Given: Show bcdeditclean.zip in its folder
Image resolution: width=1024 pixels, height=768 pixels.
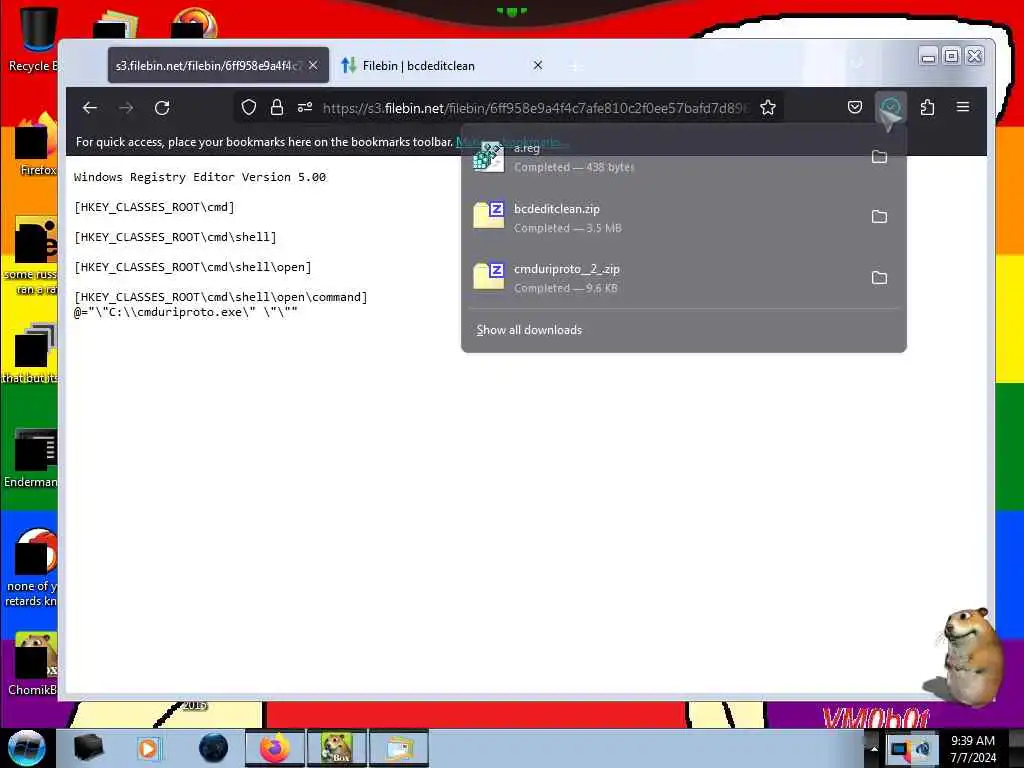Looking at the screenshot, I should [x=879, y=217].
